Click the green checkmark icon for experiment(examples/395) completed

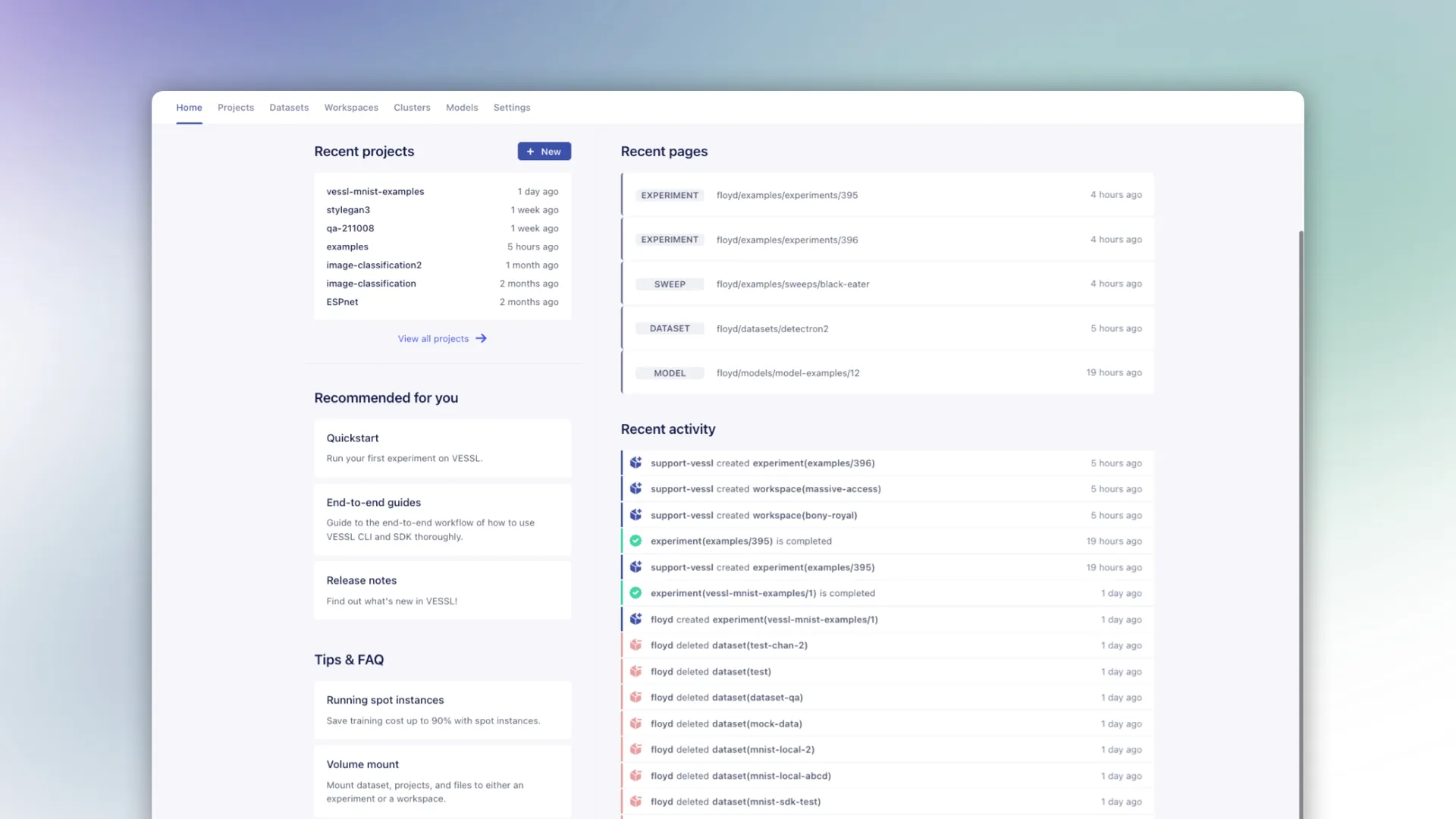635,541
